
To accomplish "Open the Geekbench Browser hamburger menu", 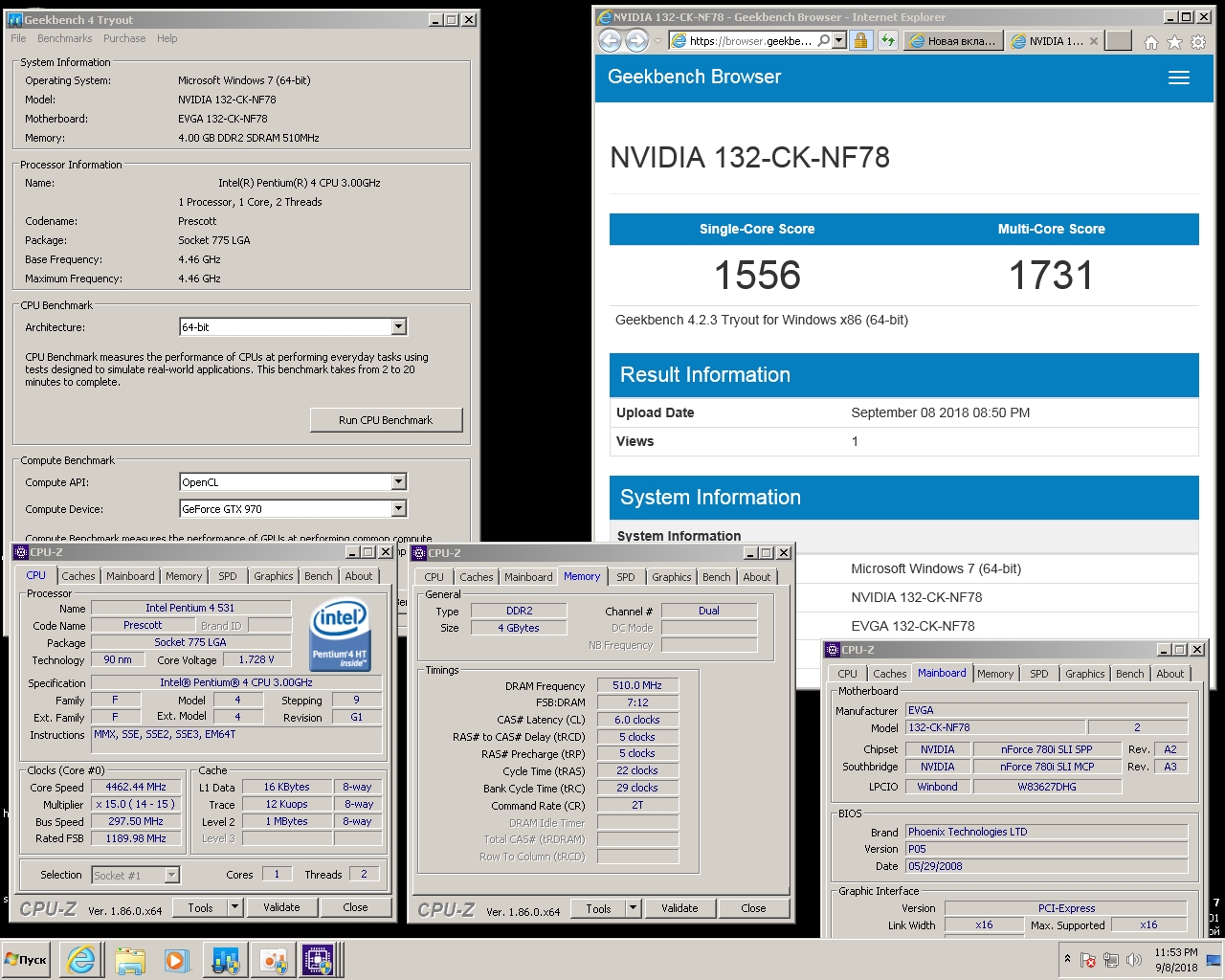I will click(x=1179, y=78).
